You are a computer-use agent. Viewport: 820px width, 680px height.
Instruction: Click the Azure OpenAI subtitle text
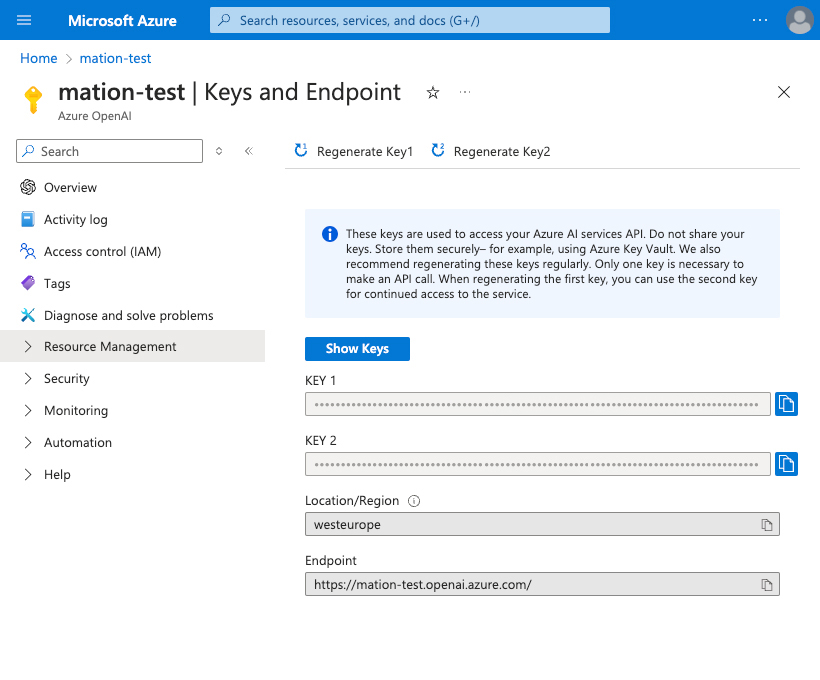[95, 116]
